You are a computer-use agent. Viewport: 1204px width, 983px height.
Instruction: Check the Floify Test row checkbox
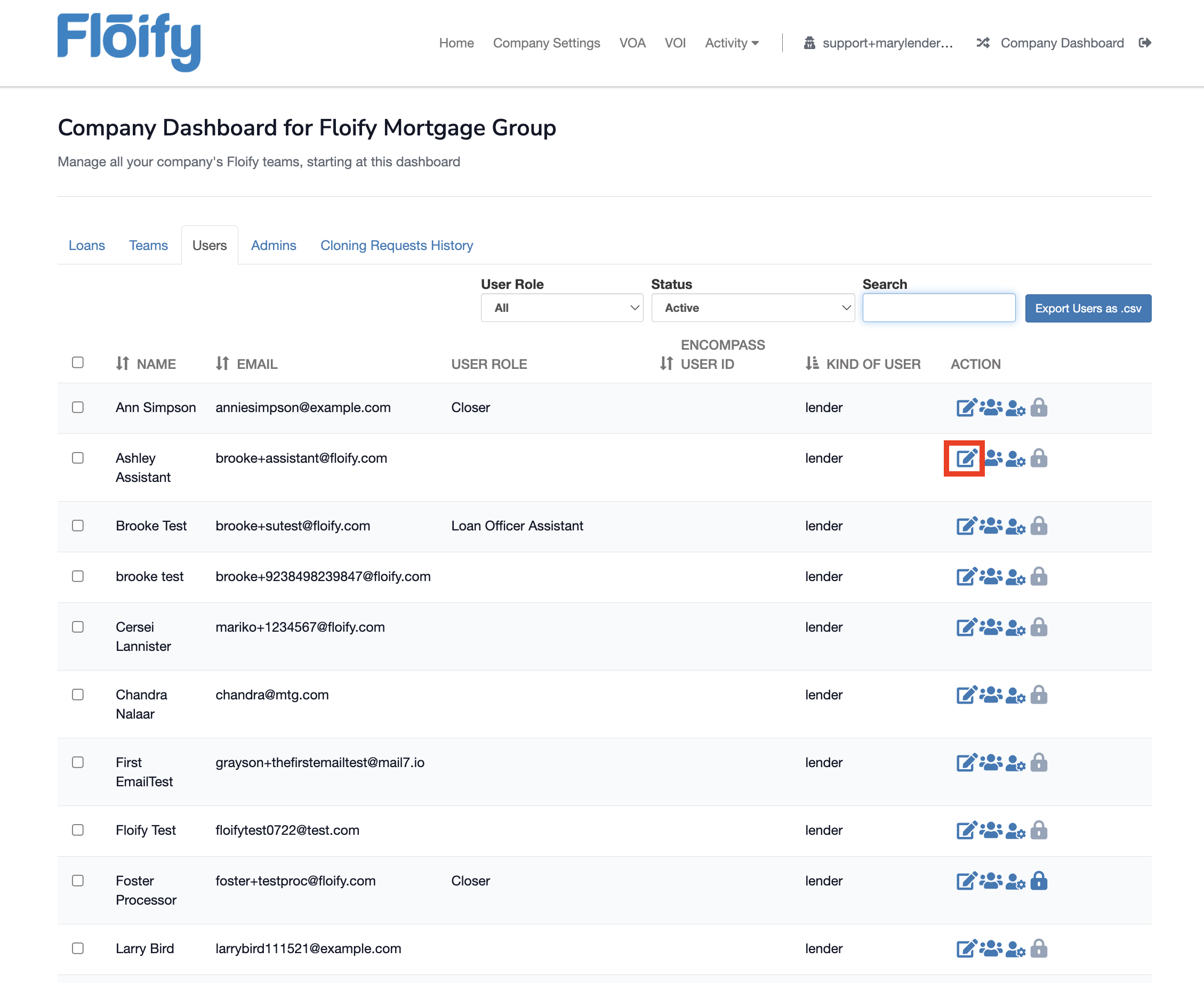click(78, 830)
